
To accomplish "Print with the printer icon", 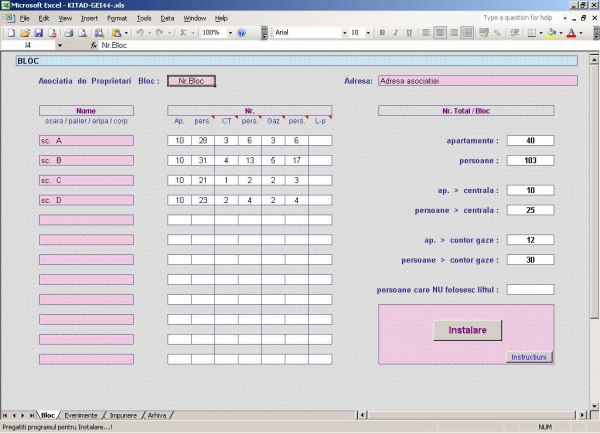I will tap(69, 33).
